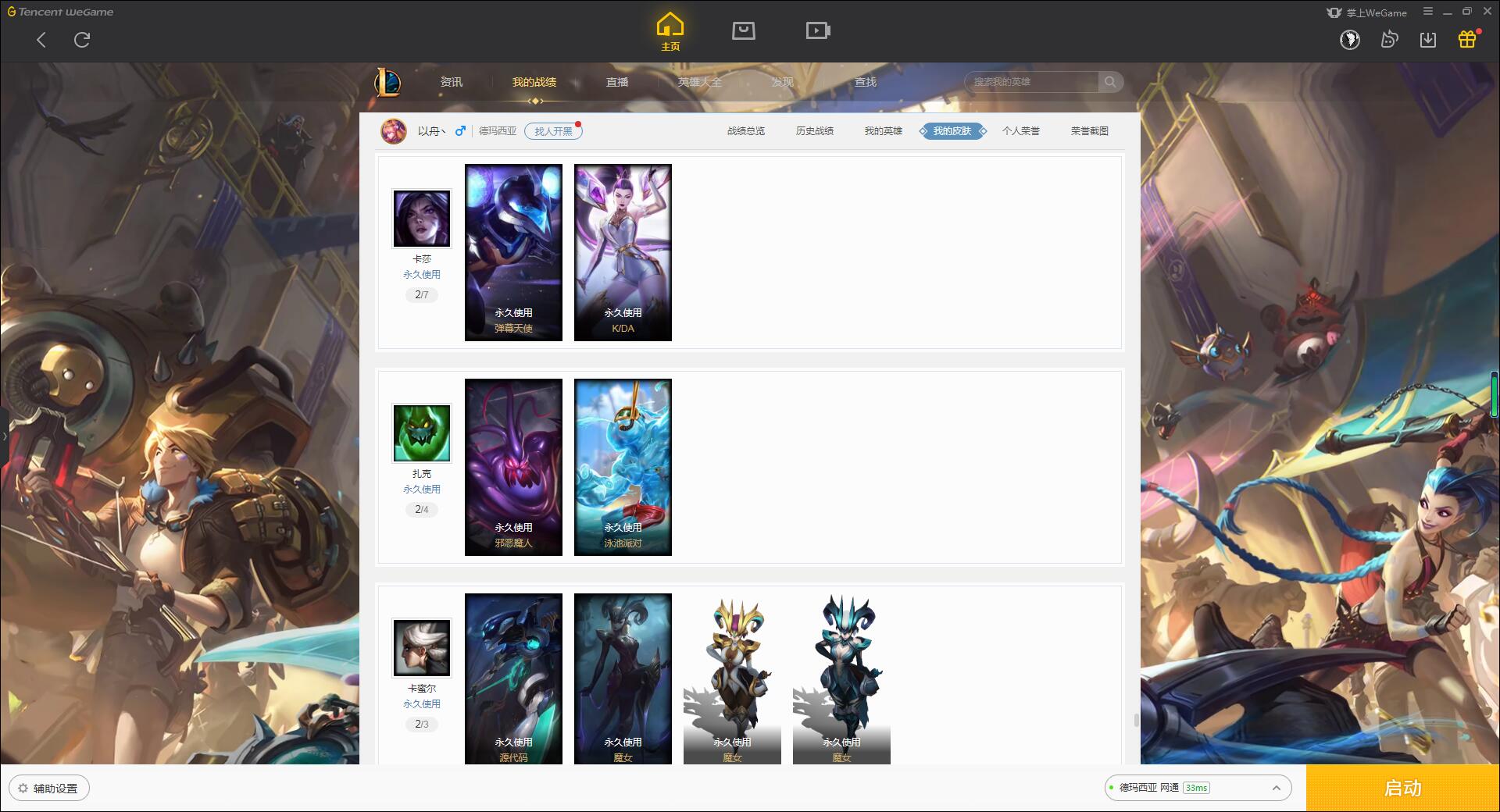Viewport: 1500px width, 812px height.
Task: Open the 个人荣誉 sub-tab
Action: coord(1021,131)
